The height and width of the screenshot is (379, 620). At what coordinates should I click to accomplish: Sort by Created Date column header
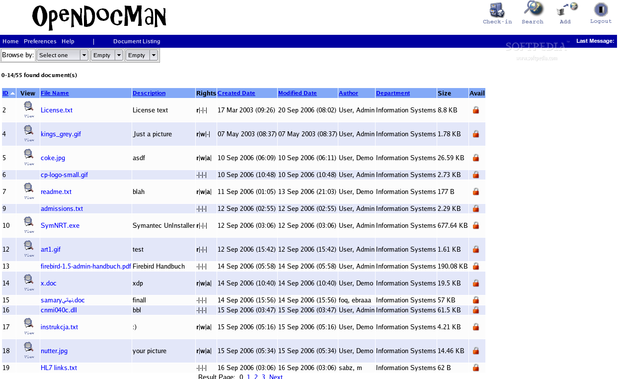(x=236, y=93)
